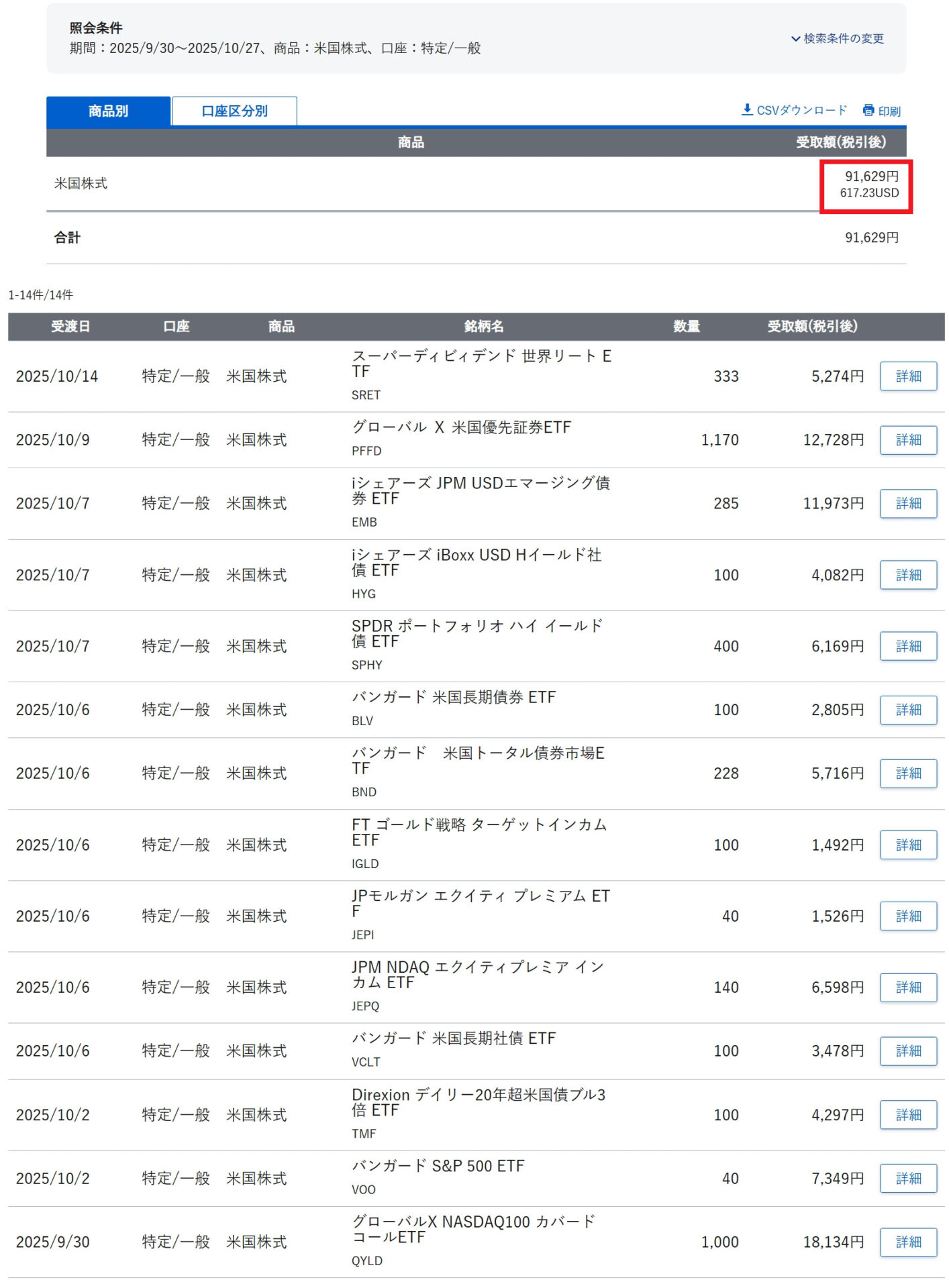Viewport: 949px width, 1288px height.
Task: View 詳細 for EMB entry
Action: pos(907,504)
